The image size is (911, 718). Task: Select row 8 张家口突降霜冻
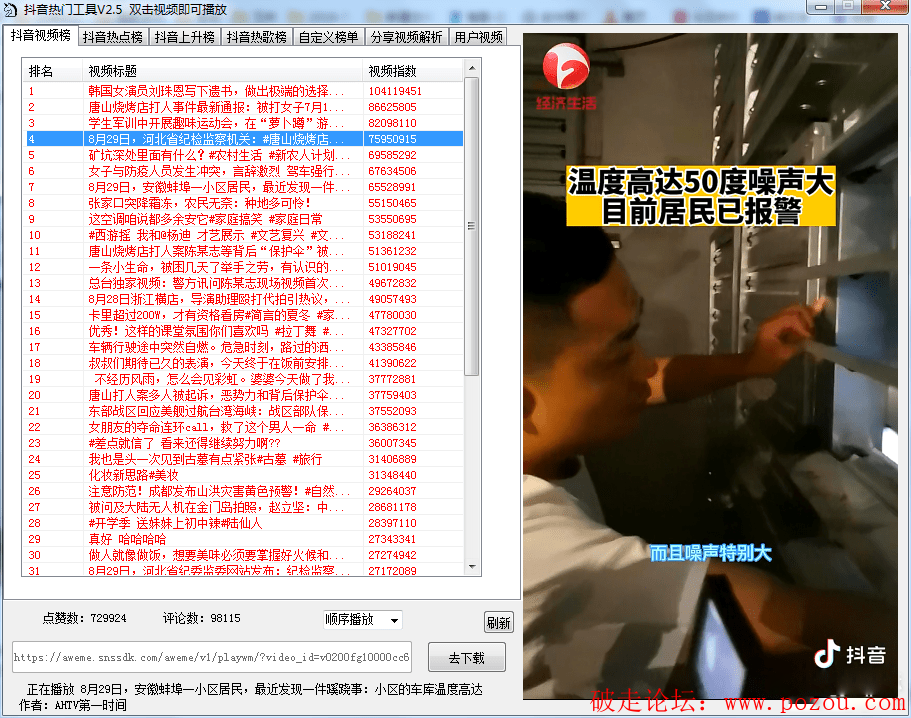tap(245, 203)
